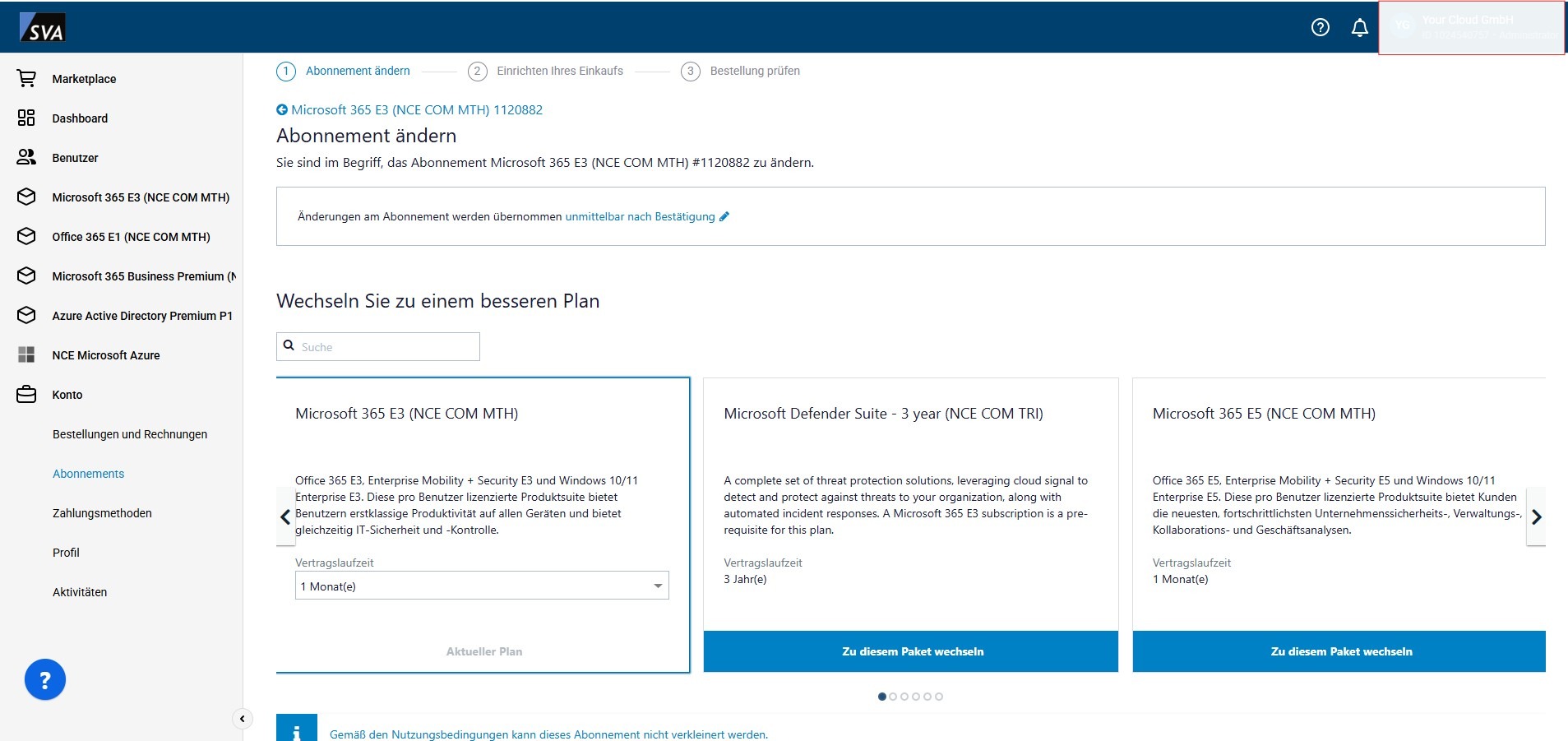
Task: Open the Your Cloud GmbH account menu
Action: pyautogui.click(x=1472, y=28)
